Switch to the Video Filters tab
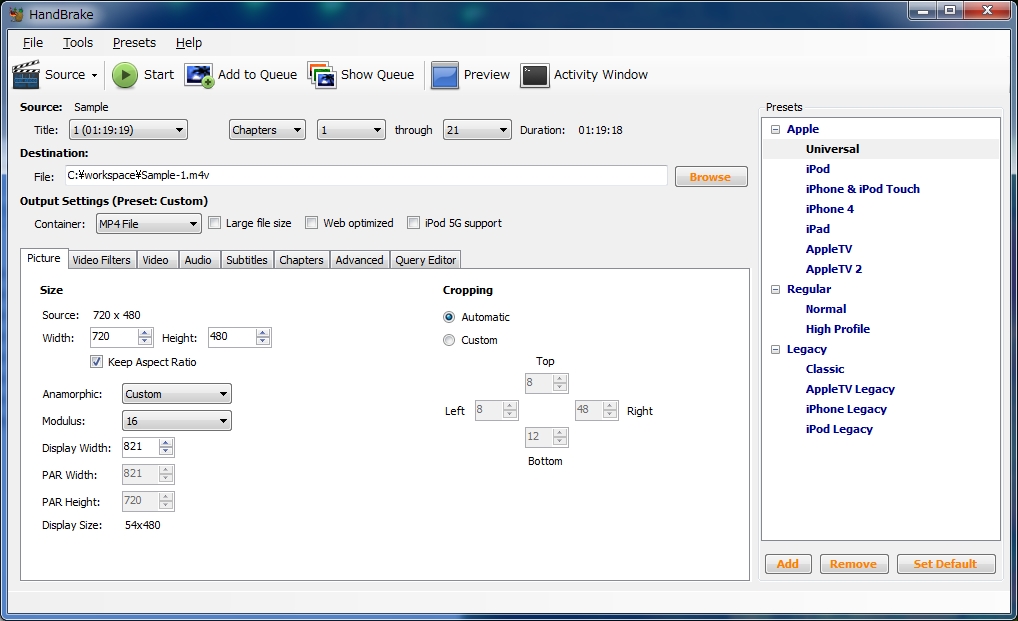 [x=101, y=260]
